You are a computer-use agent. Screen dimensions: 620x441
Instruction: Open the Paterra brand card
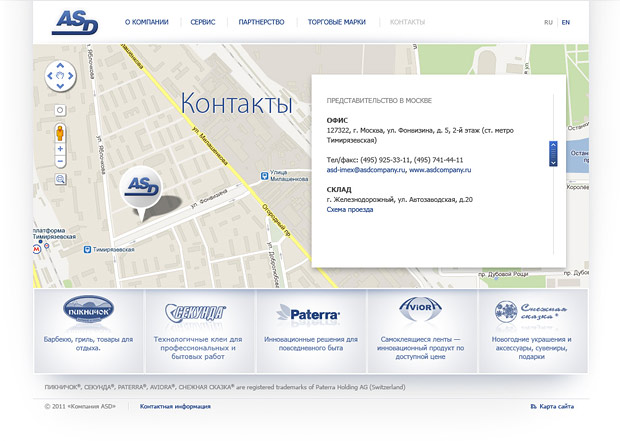click(x=311, y=331)
